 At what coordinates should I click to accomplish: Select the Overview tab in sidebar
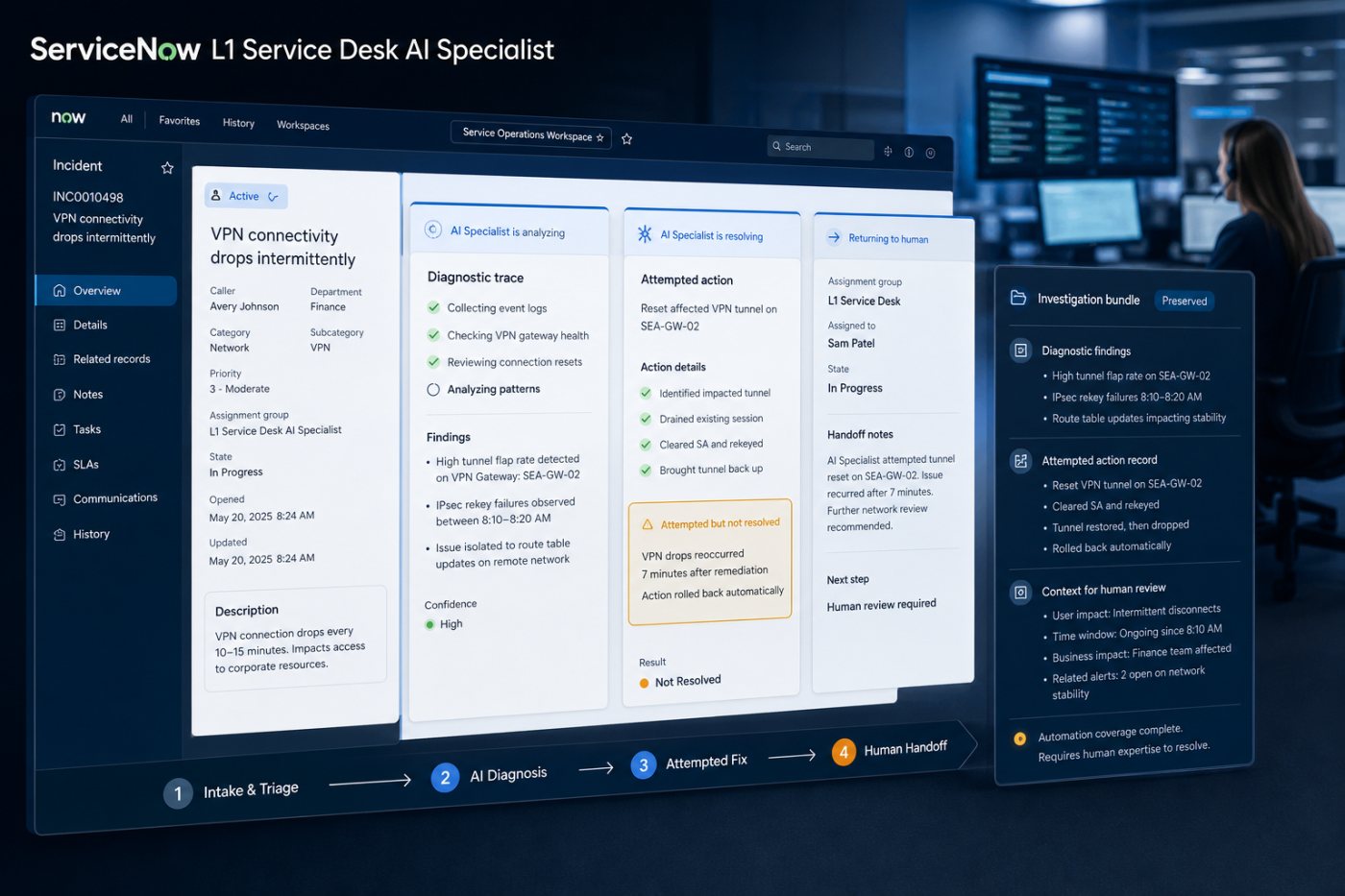107,290
